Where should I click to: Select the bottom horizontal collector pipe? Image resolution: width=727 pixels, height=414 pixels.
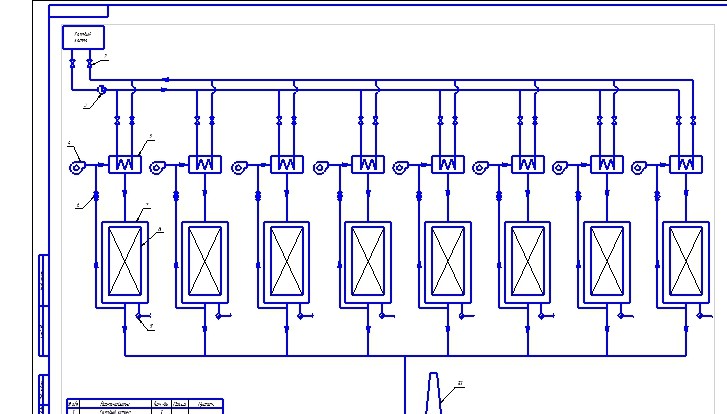tap(300, 354)
